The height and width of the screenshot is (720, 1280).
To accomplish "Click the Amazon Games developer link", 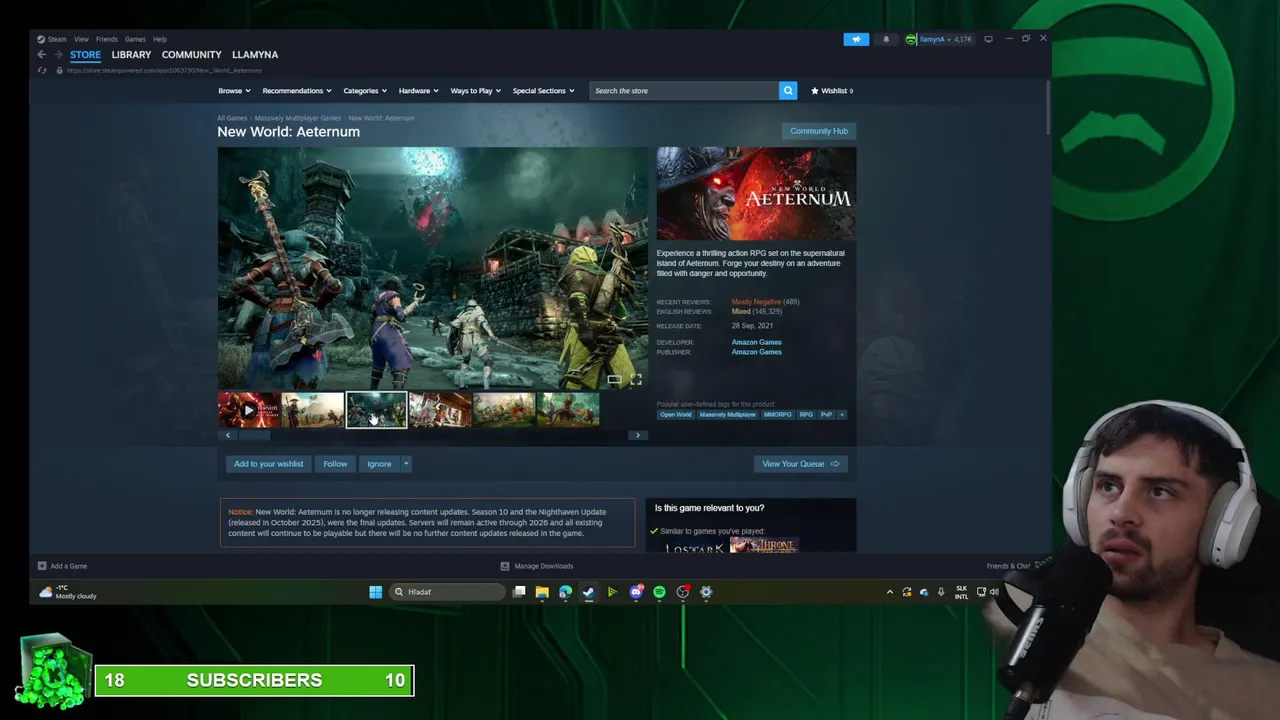I will click(x=756, y=342).
